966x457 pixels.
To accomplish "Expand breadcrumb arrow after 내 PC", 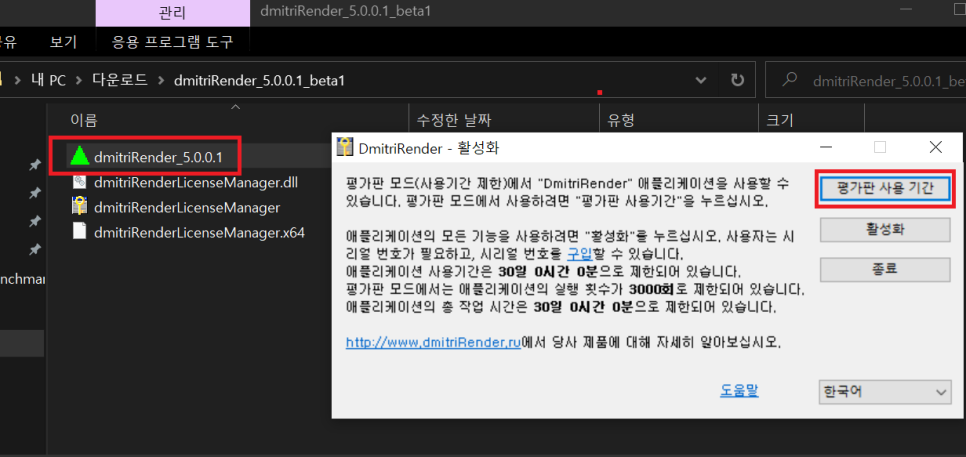I will coord(78,81).
